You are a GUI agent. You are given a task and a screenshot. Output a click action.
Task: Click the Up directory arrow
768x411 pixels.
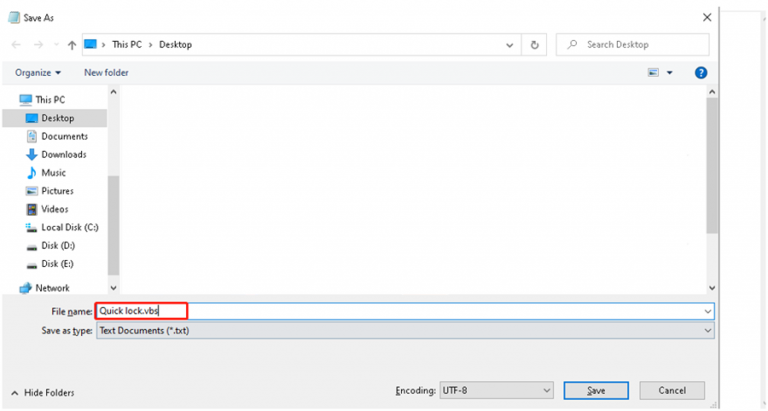(x=71, y=45)
